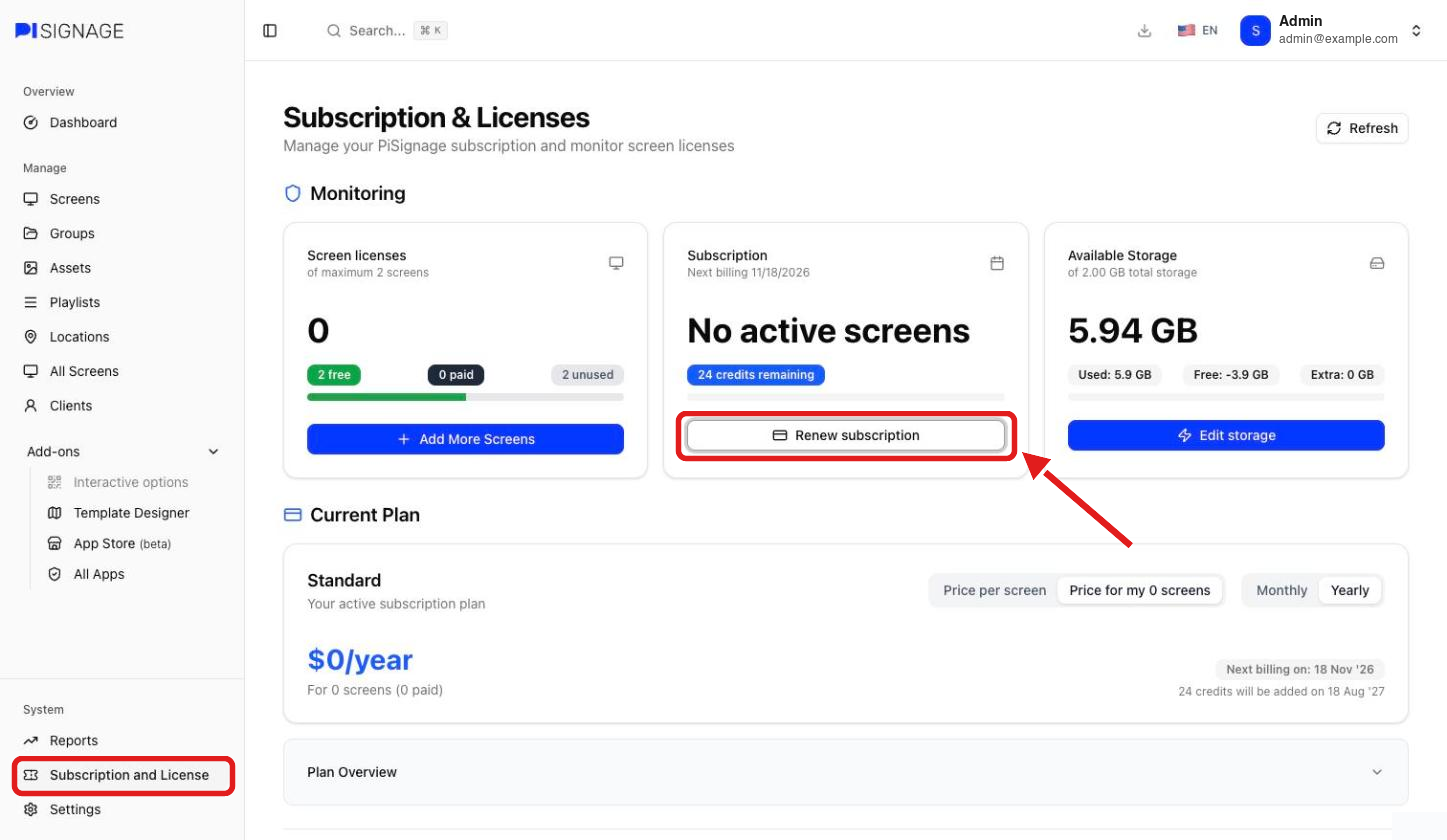
Task: Click the Search field in header
Action: pyautogui.click(x=387, y=31)
